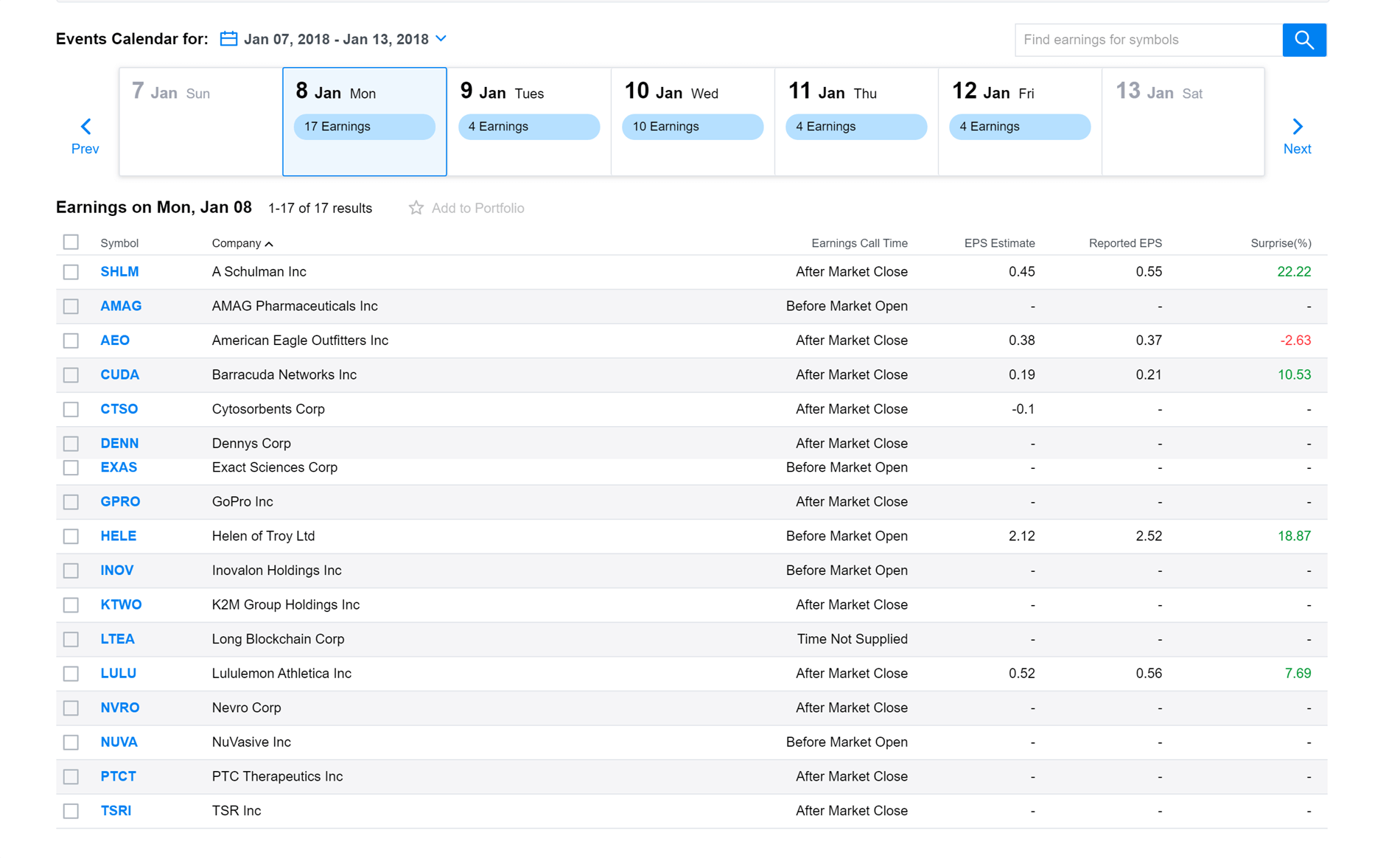Screen dimensions: 1400x858
Task: Expand the date range dropdown chevron
Action: [441, 38]
